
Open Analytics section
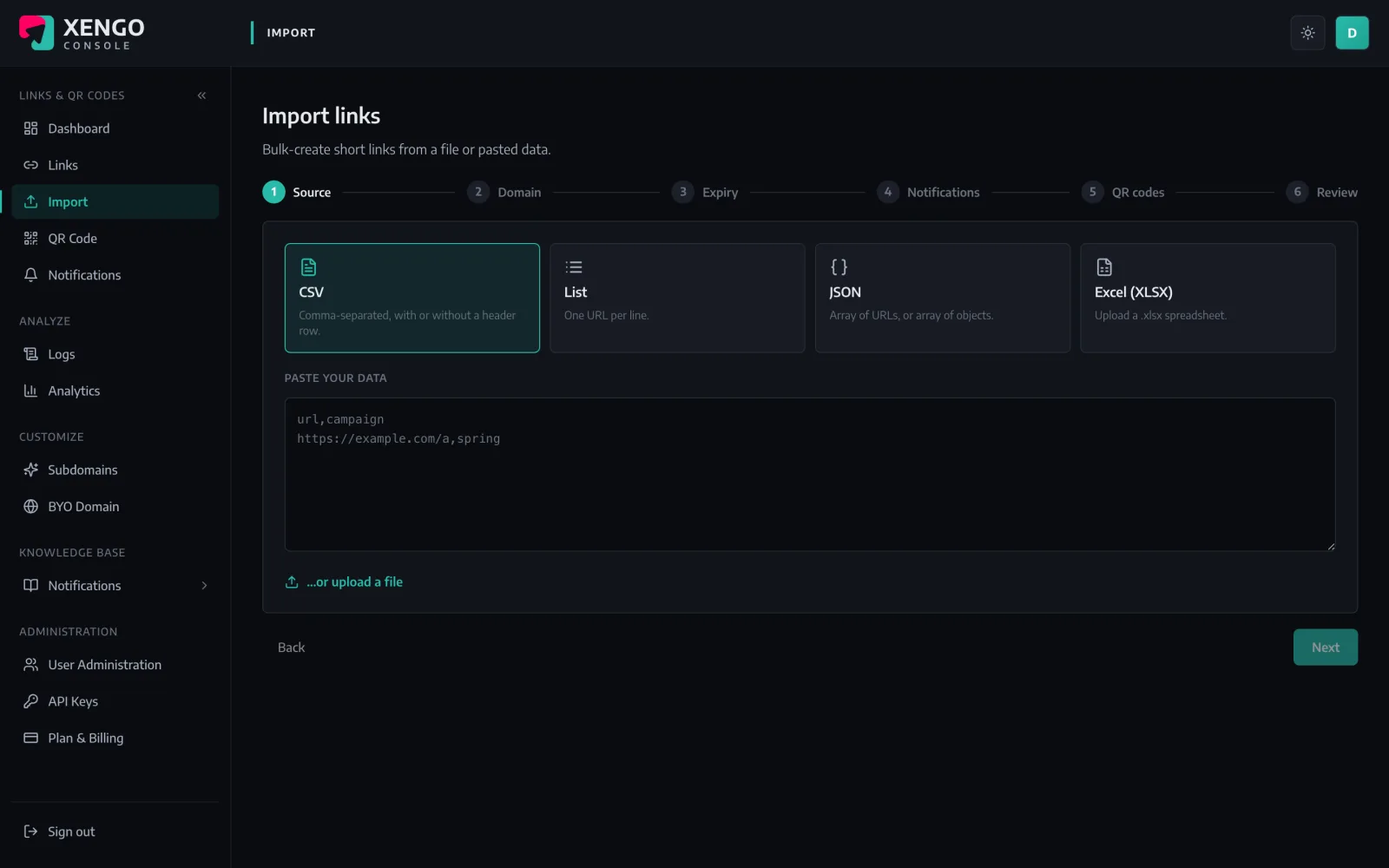115,391
